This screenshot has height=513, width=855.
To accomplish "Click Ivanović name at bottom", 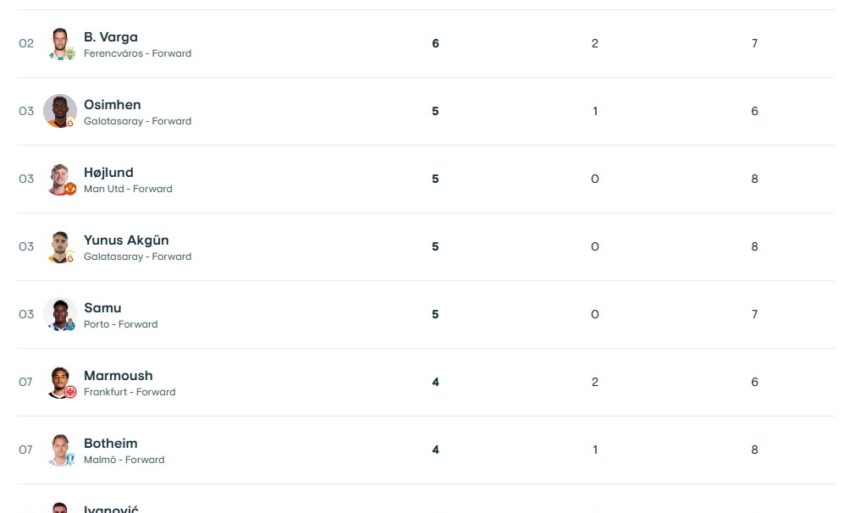I will 110,509.
